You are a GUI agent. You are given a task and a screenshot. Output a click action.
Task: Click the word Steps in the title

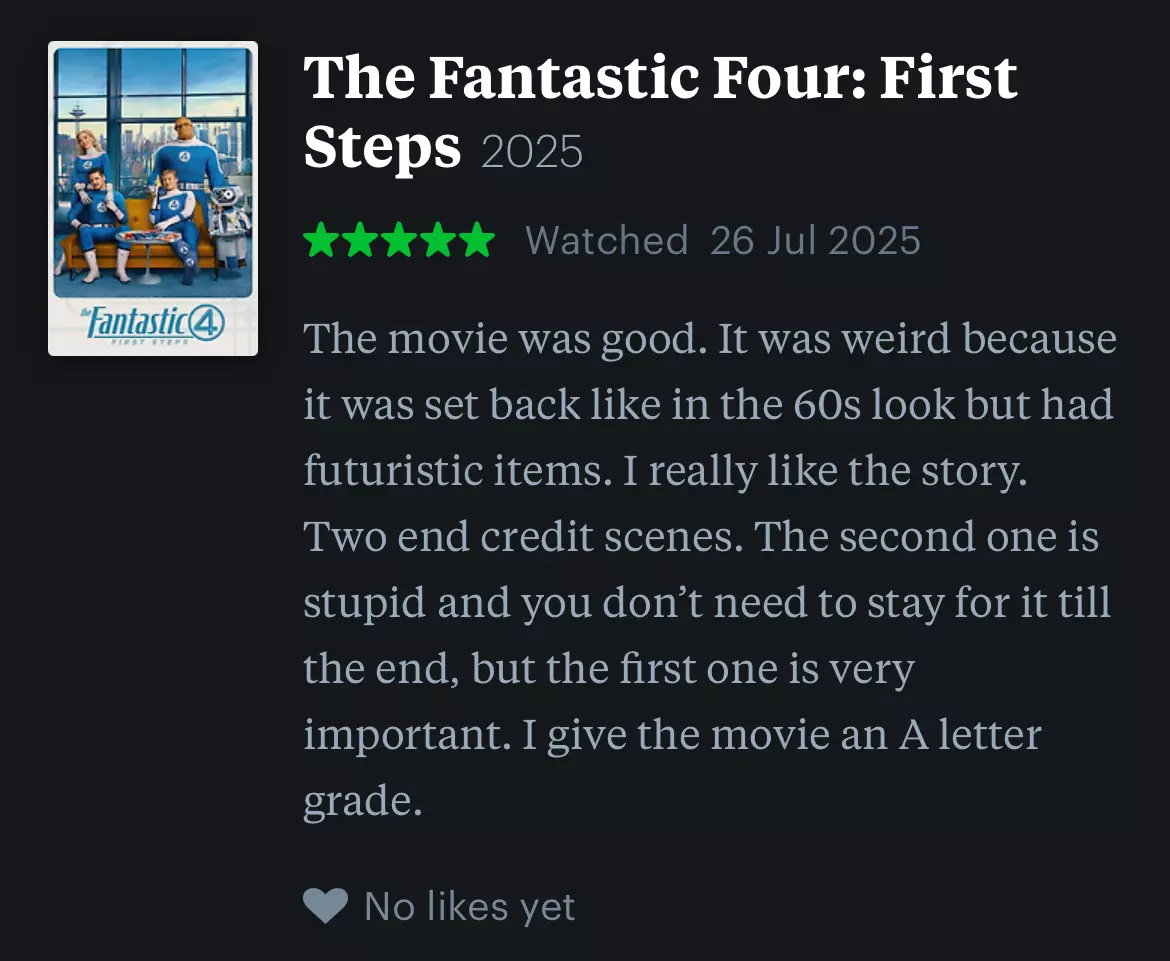pos(383,147)
